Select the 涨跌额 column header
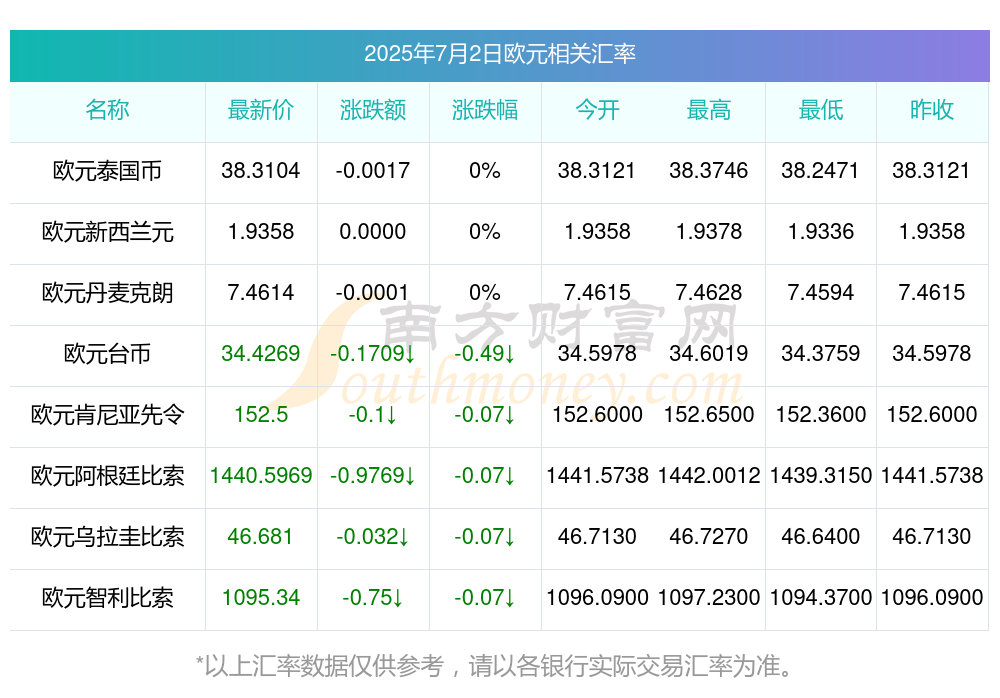The height and width of the screenshot is (698, 1000). [373, 110]
